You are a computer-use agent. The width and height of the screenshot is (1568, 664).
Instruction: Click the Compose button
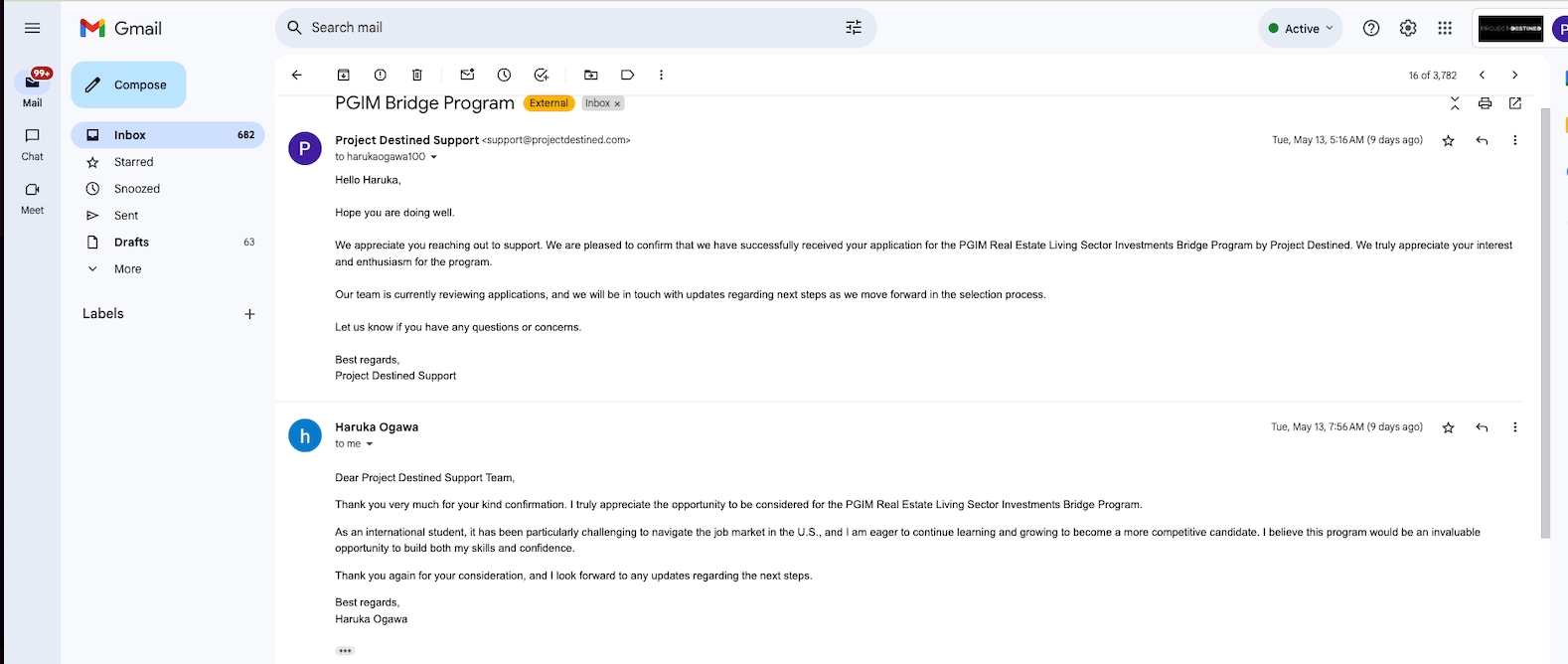coord(128,85)
